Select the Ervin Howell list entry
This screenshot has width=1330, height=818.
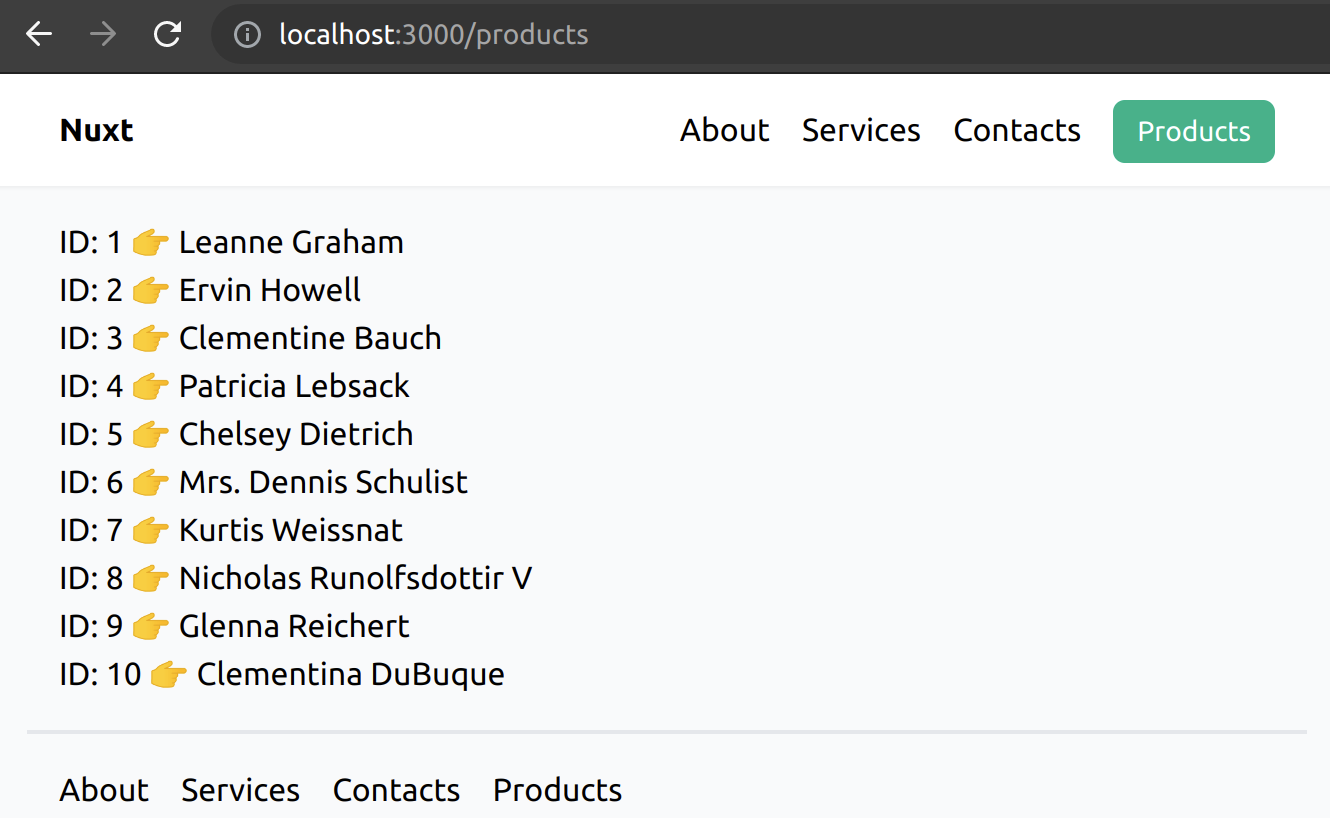[x=269, y=291]
